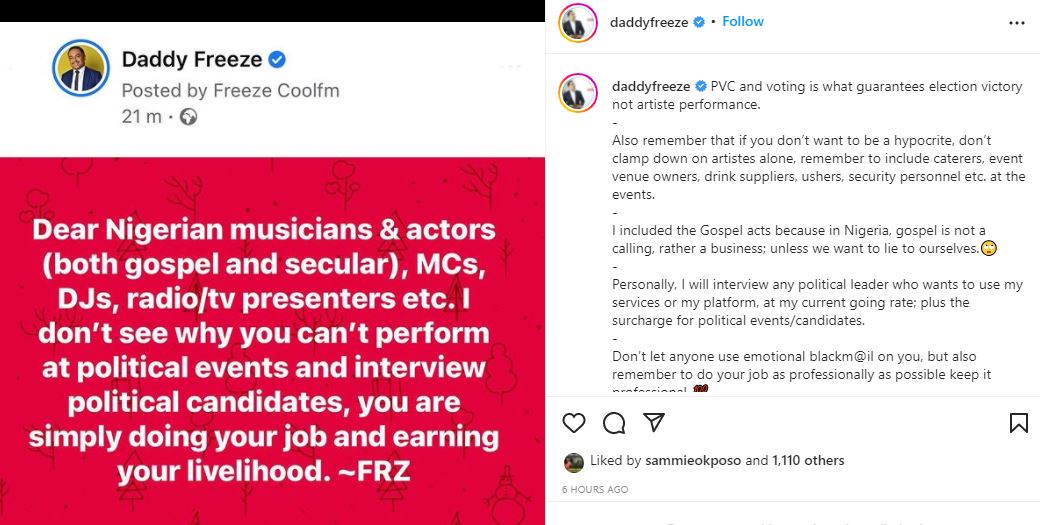The height and width of the screenshot is (525, 1040).
Task: Save the post with the bookmark icon
Action: [1018, 423]
